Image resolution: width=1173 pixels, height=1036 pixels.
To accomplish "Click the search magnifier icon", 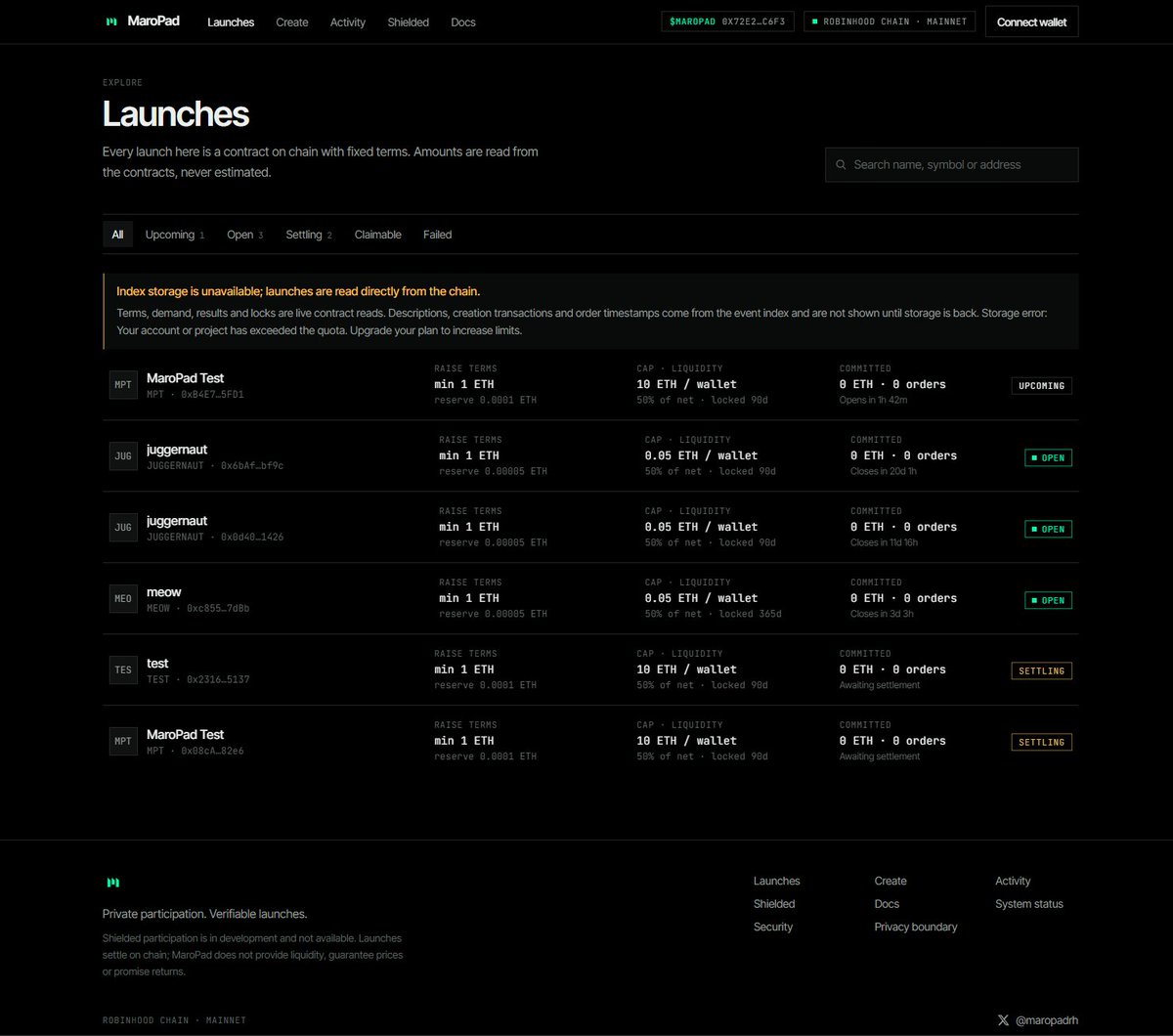I will pyautogui.click(x=841, y=165).
